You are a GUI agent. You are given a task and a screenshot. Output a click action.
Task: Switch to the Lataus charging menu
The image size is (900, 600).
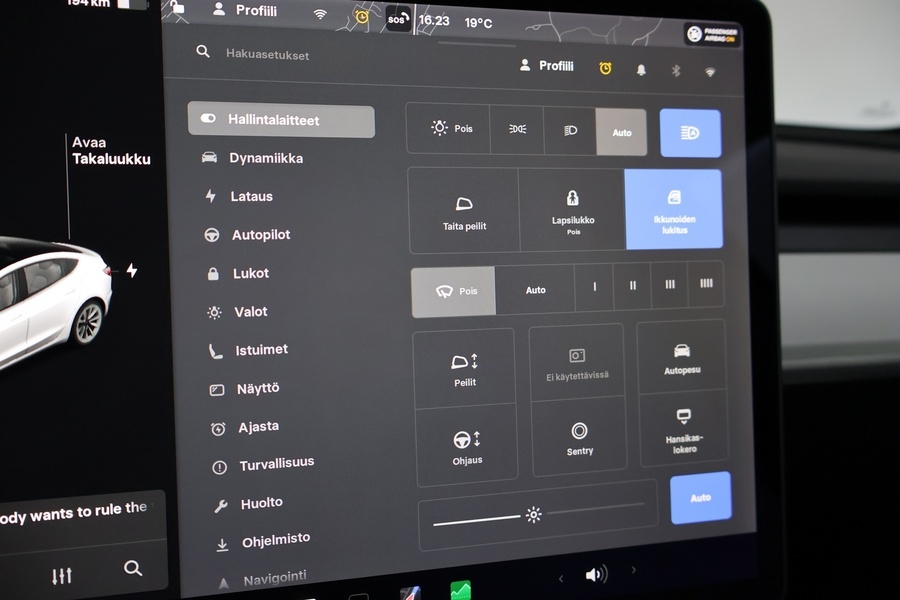[x=250, y=197]
